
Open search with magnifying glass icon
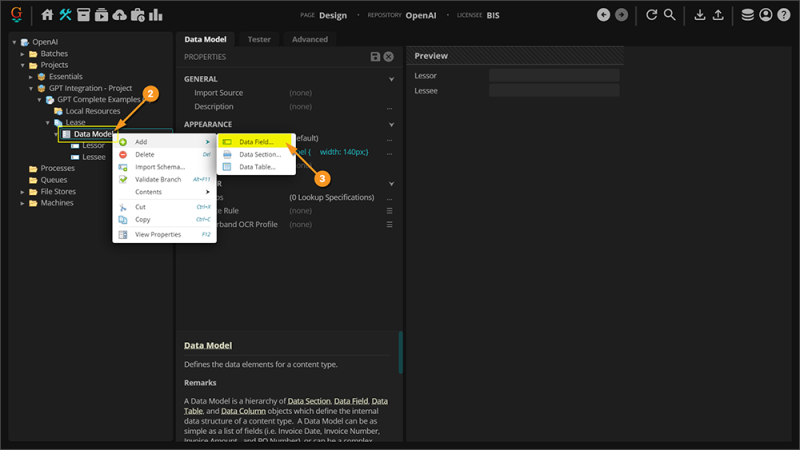670,15
